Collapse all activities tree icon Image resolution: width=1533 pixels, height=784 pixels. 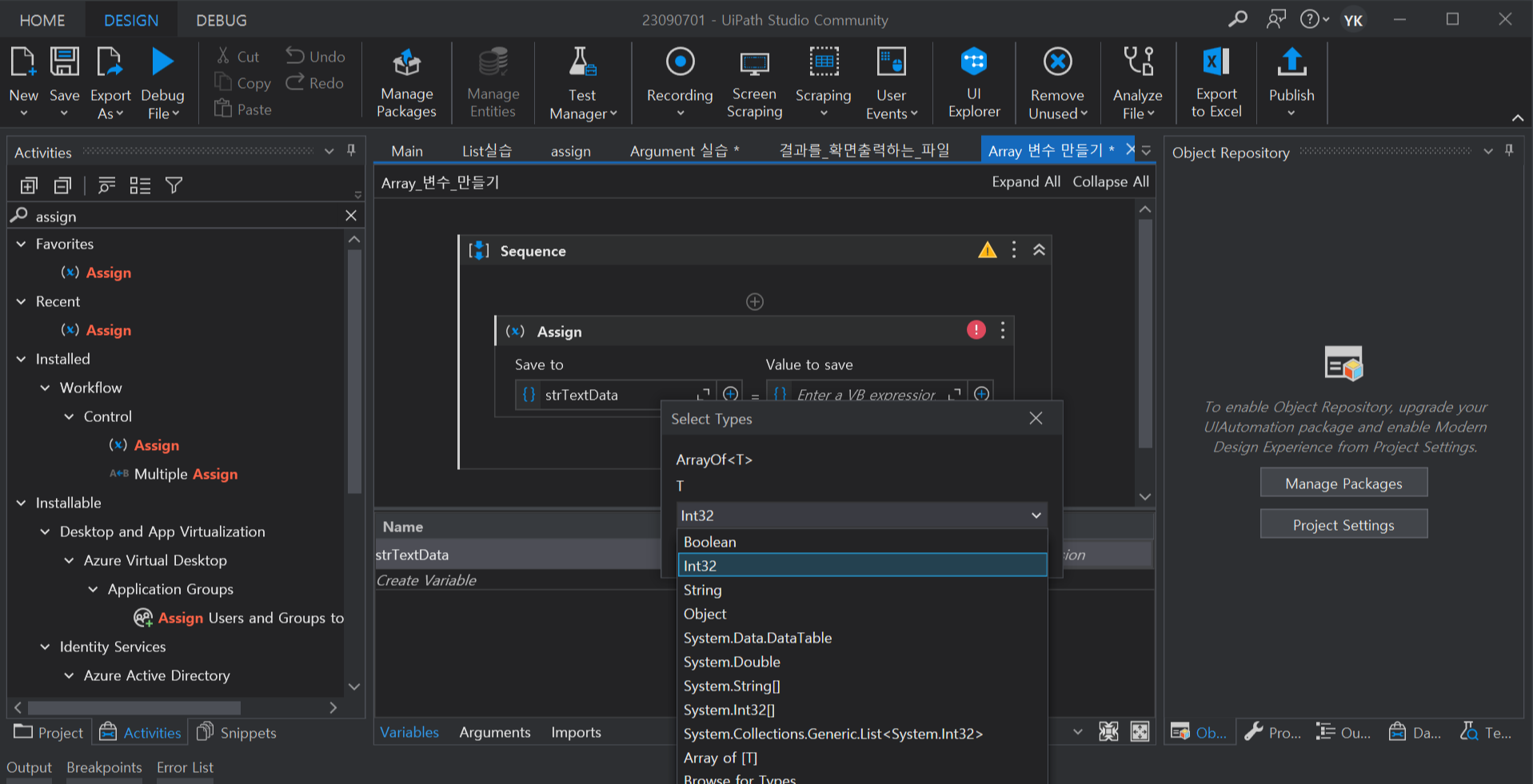(x=62, y=185)
